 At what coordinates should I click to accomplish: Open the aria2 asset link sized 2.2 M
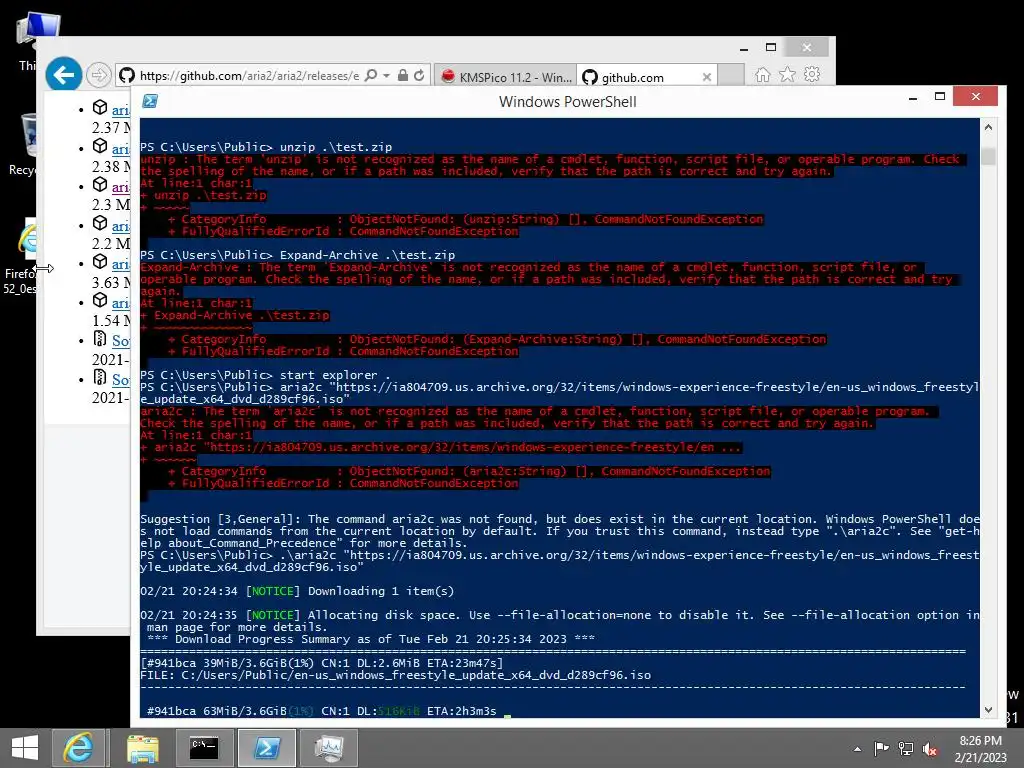pyautogui.click(x=121, y=227)
